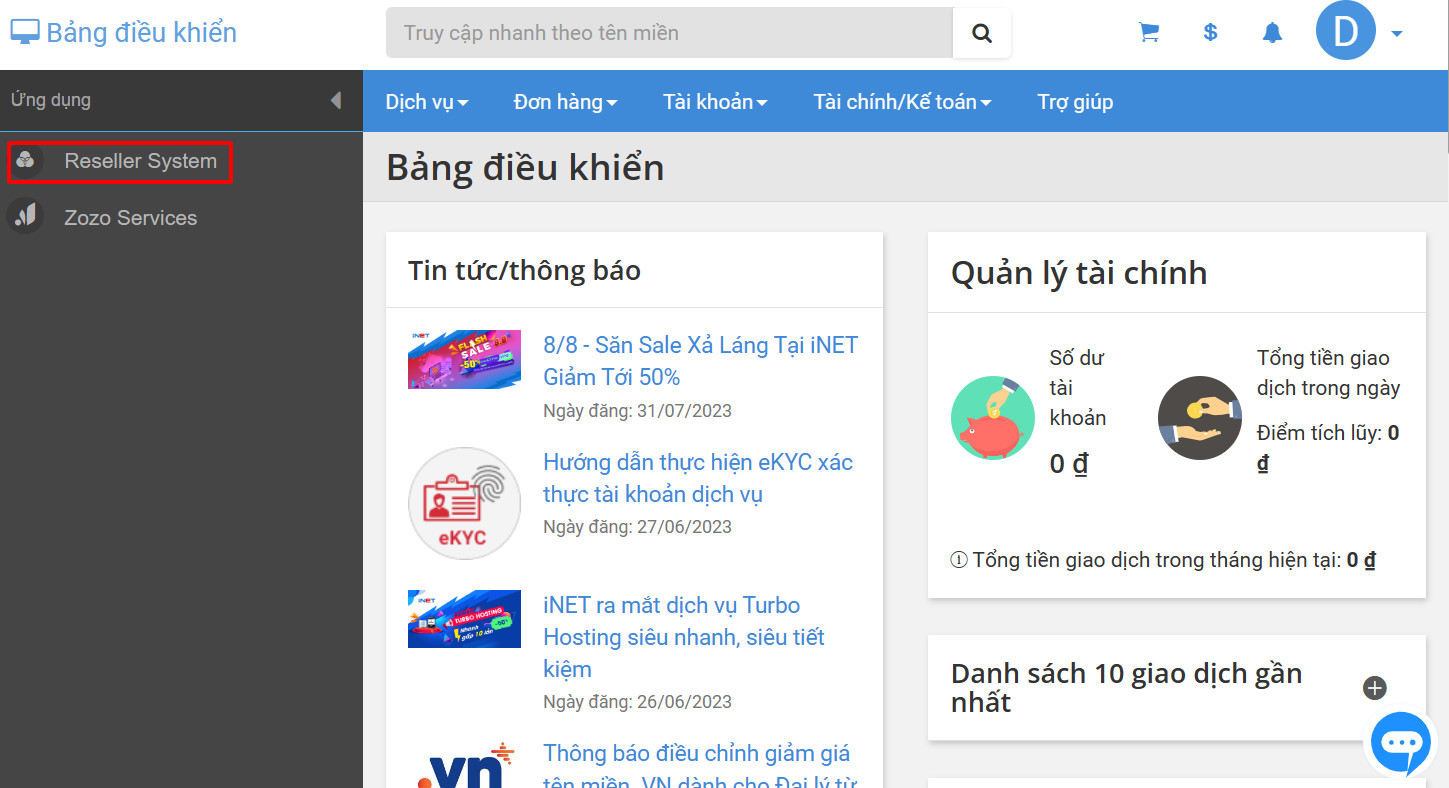Click the plus button on recent transactions
Viewport: 1449px width, 788px height.
[1374, 688]
